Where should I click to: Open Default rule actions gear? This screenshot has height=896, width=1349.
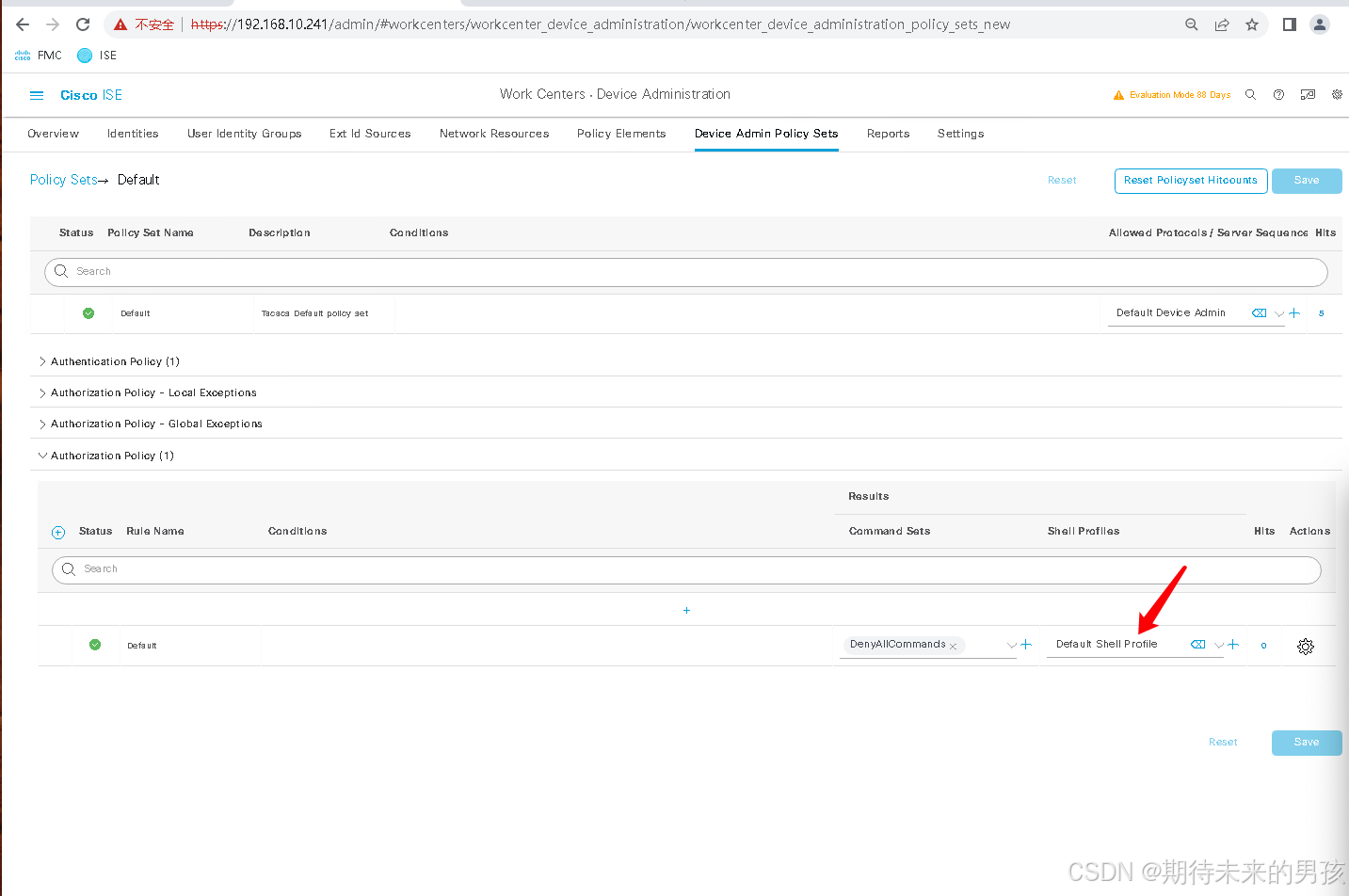pos(1306,647)
